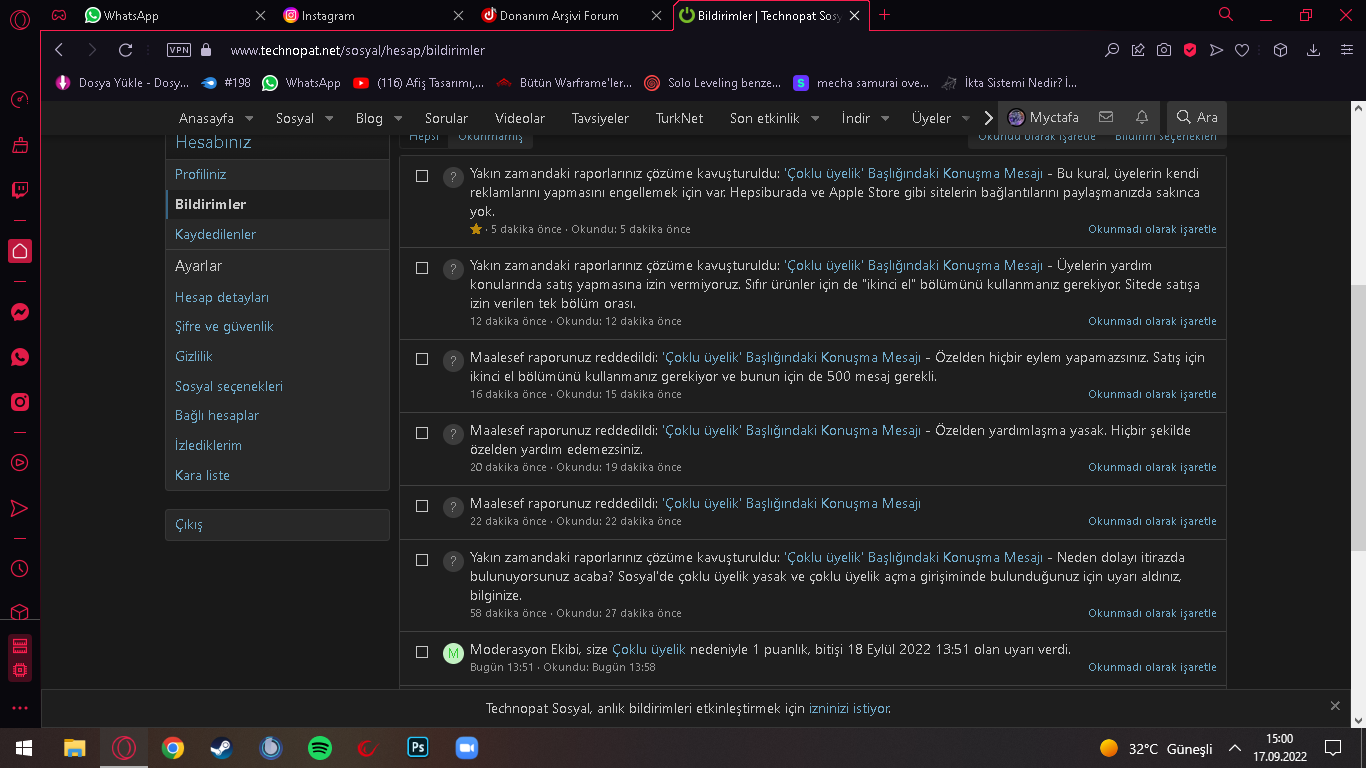This screenshot has height=768, width=1366.
Task: Click the reload page button
Action: (125, 50)
